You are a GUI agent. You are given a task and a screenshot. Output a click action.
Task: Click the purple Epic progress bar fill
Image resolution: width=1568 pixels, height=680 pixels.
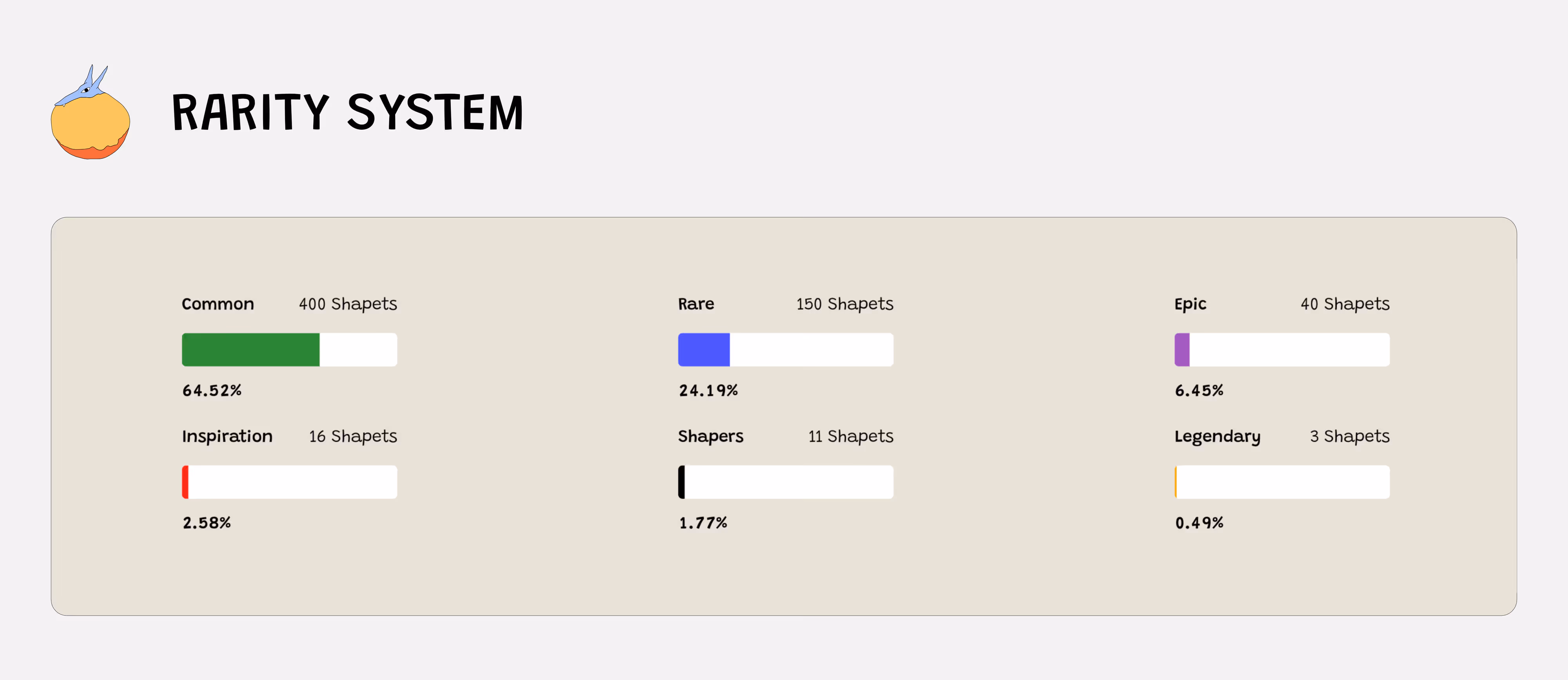click(x=1181, y=350)
